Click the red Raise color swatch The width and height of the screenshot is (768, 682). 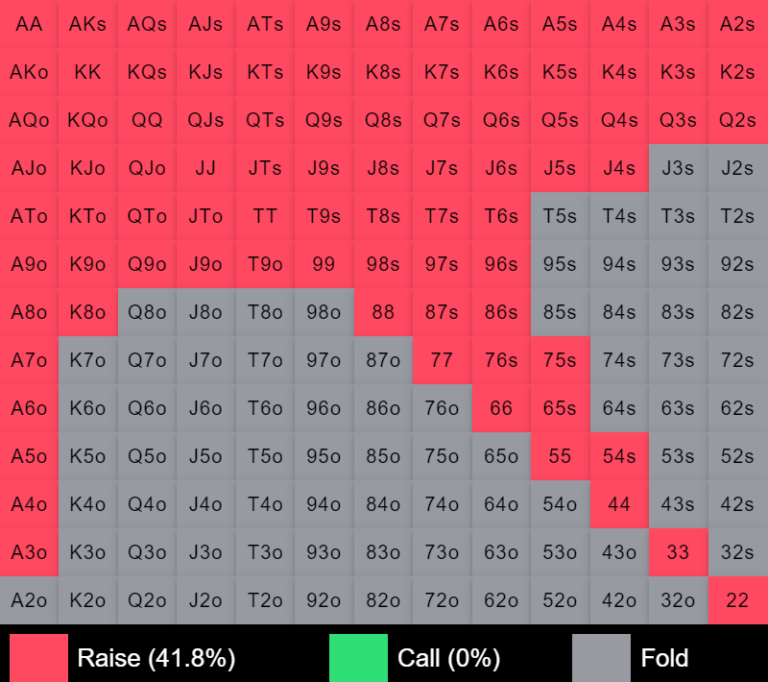tap(39, 657)
